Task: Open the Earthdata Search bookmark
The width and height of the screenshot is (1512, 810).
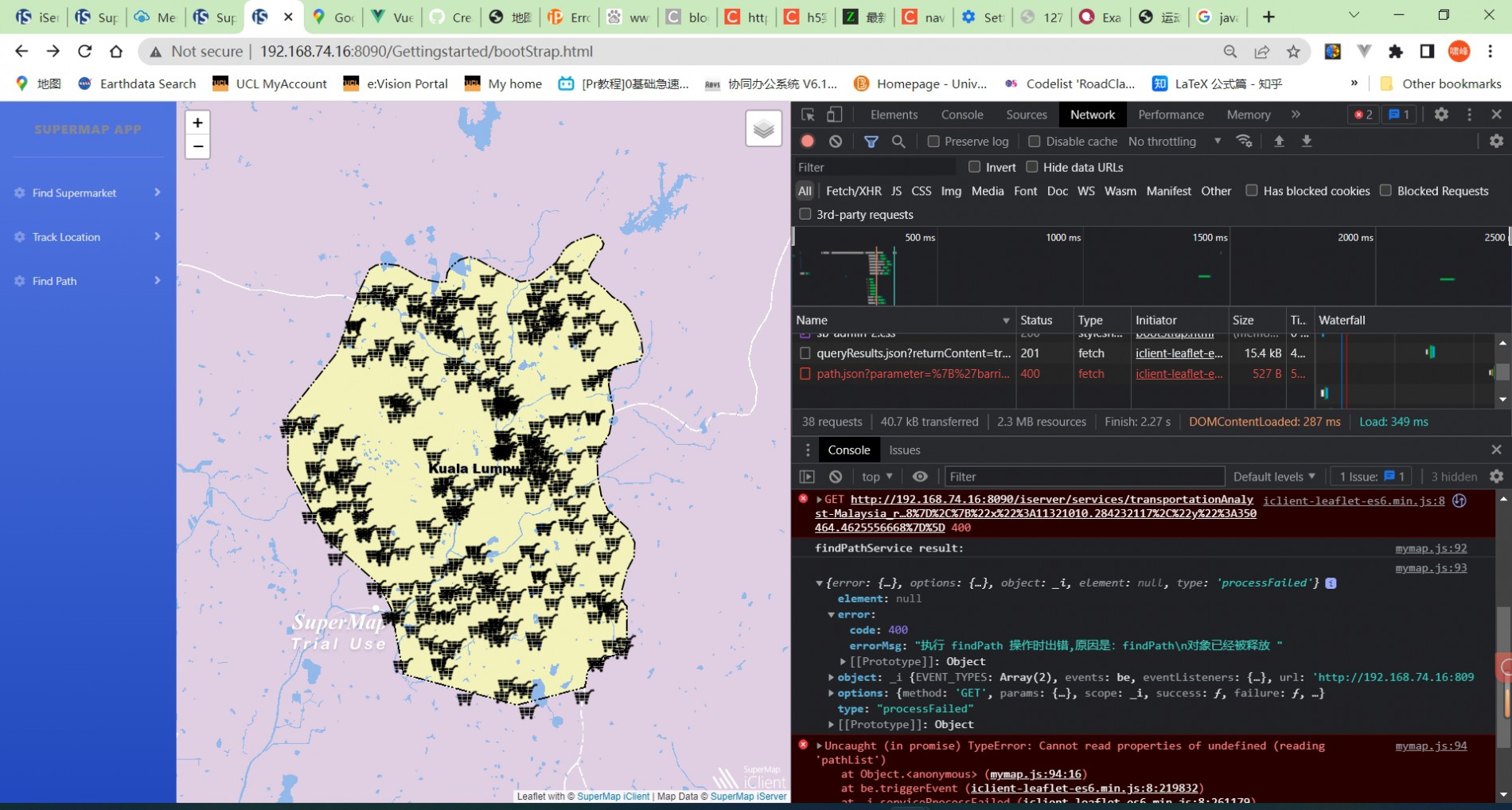Action: coord(137,84)
